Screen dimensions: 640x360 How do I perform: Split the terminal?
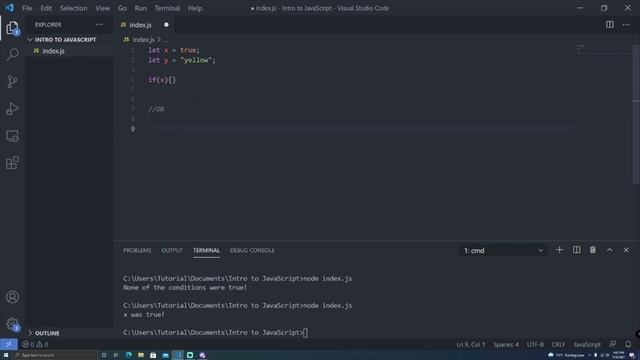coord(576,250)
